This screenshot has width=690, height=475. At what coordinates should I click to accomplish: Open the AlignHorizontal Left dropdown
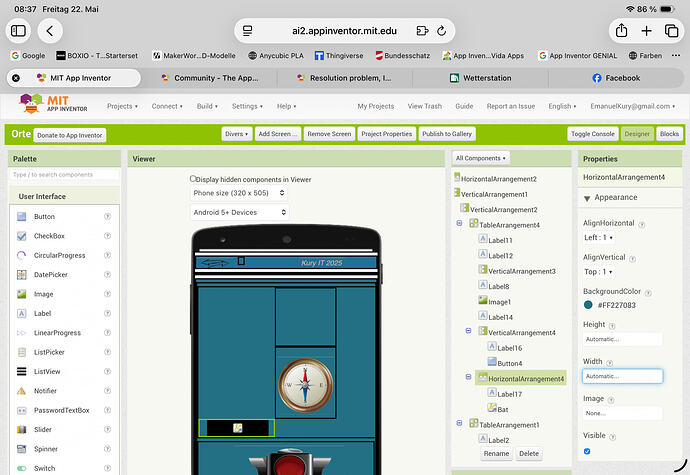coord(598,238)
